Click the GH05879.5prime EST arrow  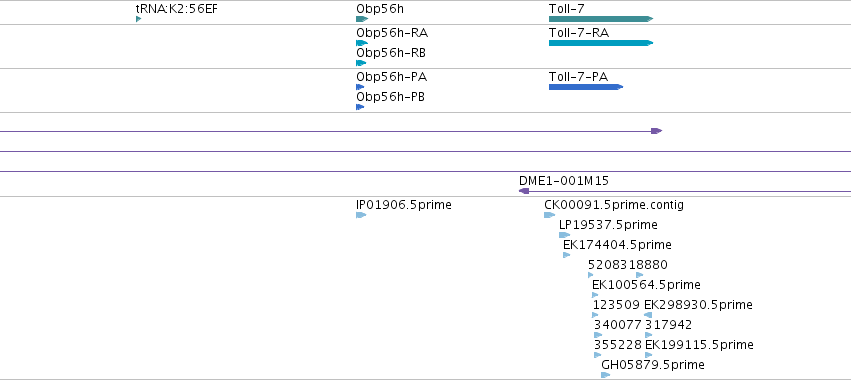(606, 375)
